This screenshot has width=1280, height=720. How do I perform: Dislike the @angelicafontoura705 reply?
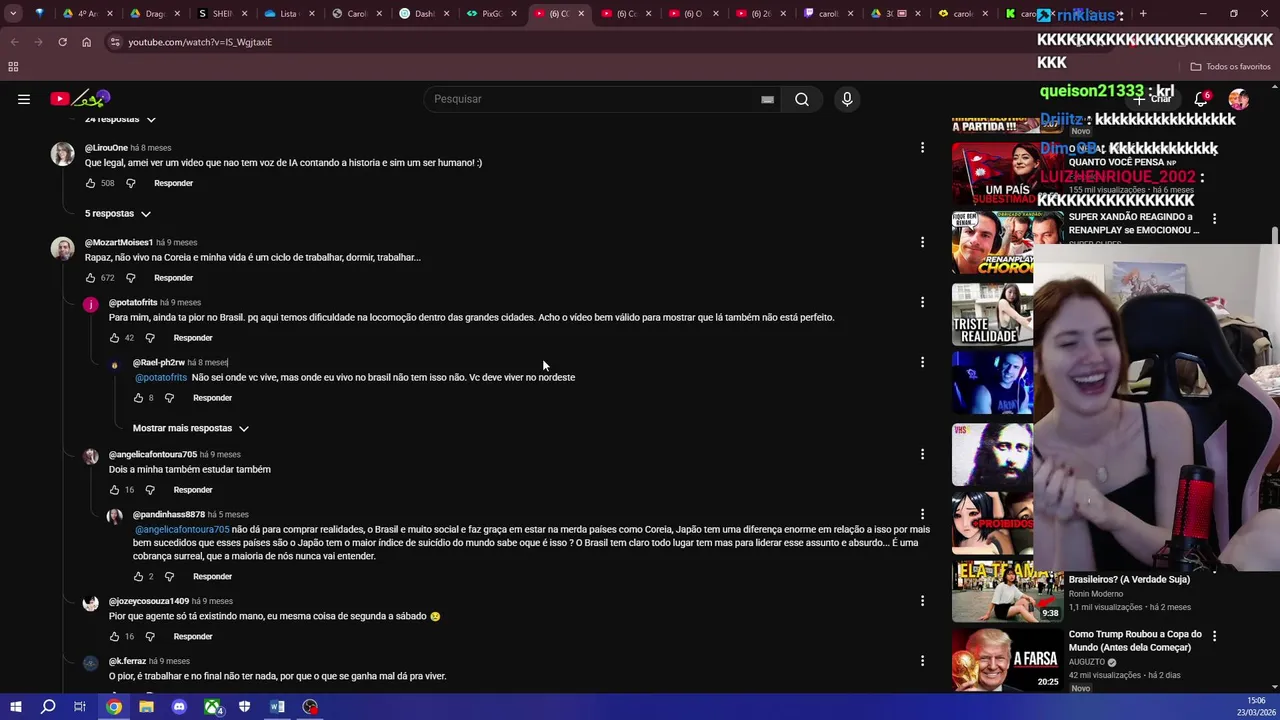tap(150, 490)
